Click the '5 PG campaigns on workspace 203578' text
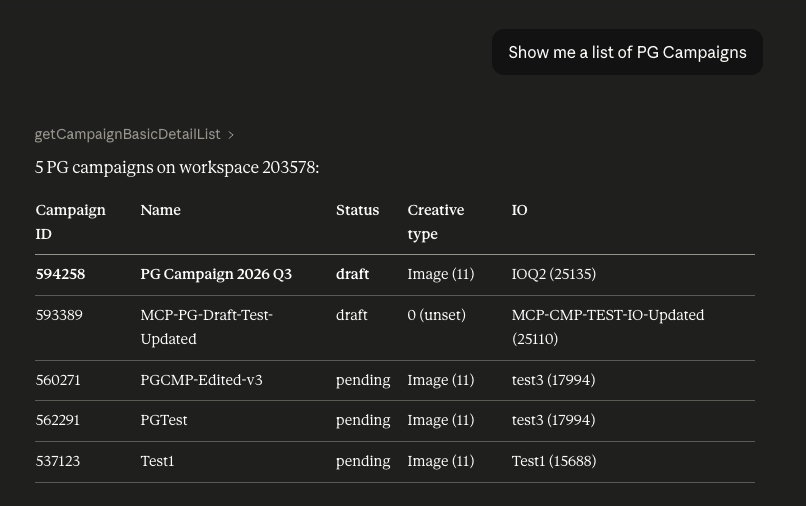806x506 pixels. 177,168
